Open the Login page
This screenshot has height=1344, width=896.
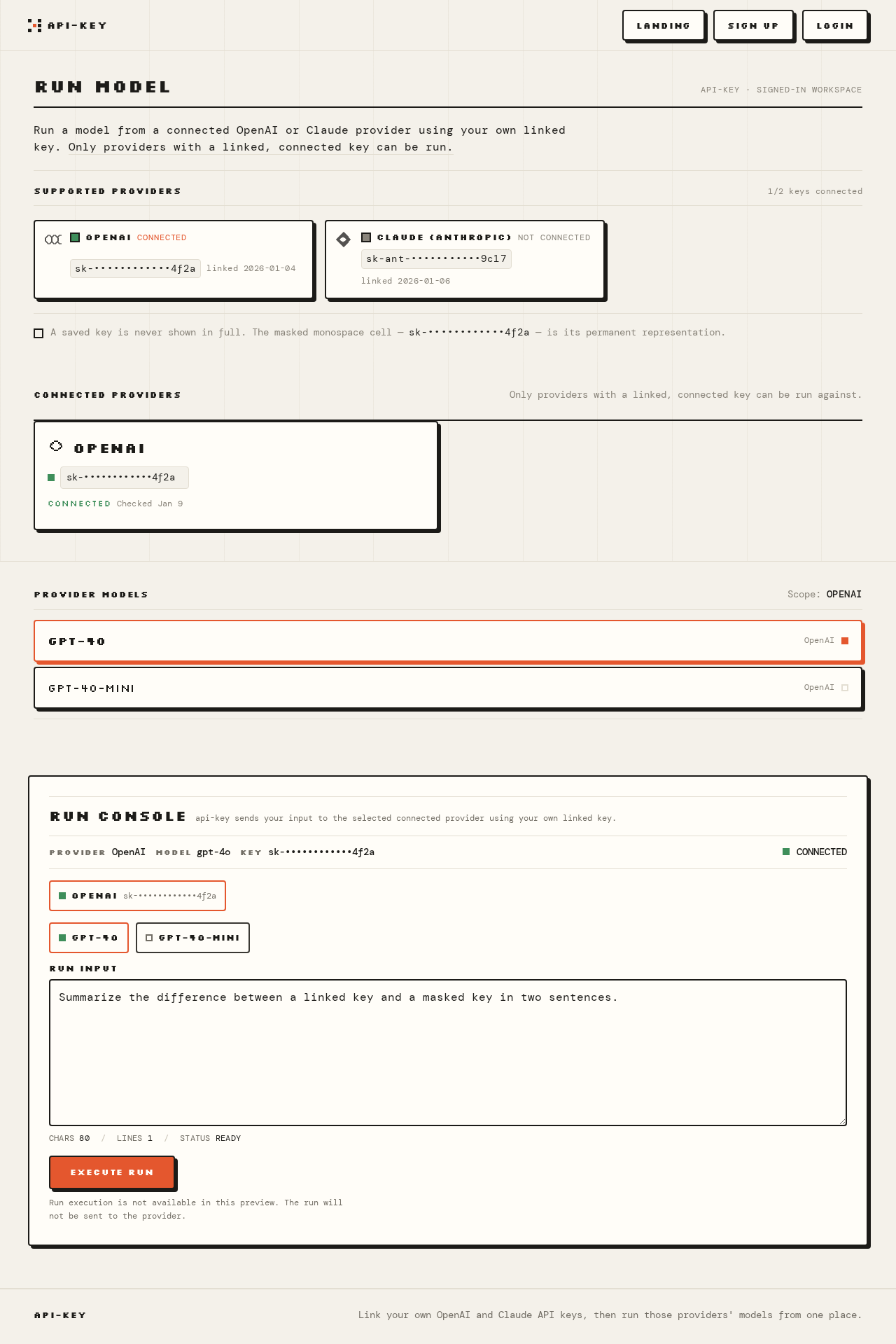click(835, 26)
